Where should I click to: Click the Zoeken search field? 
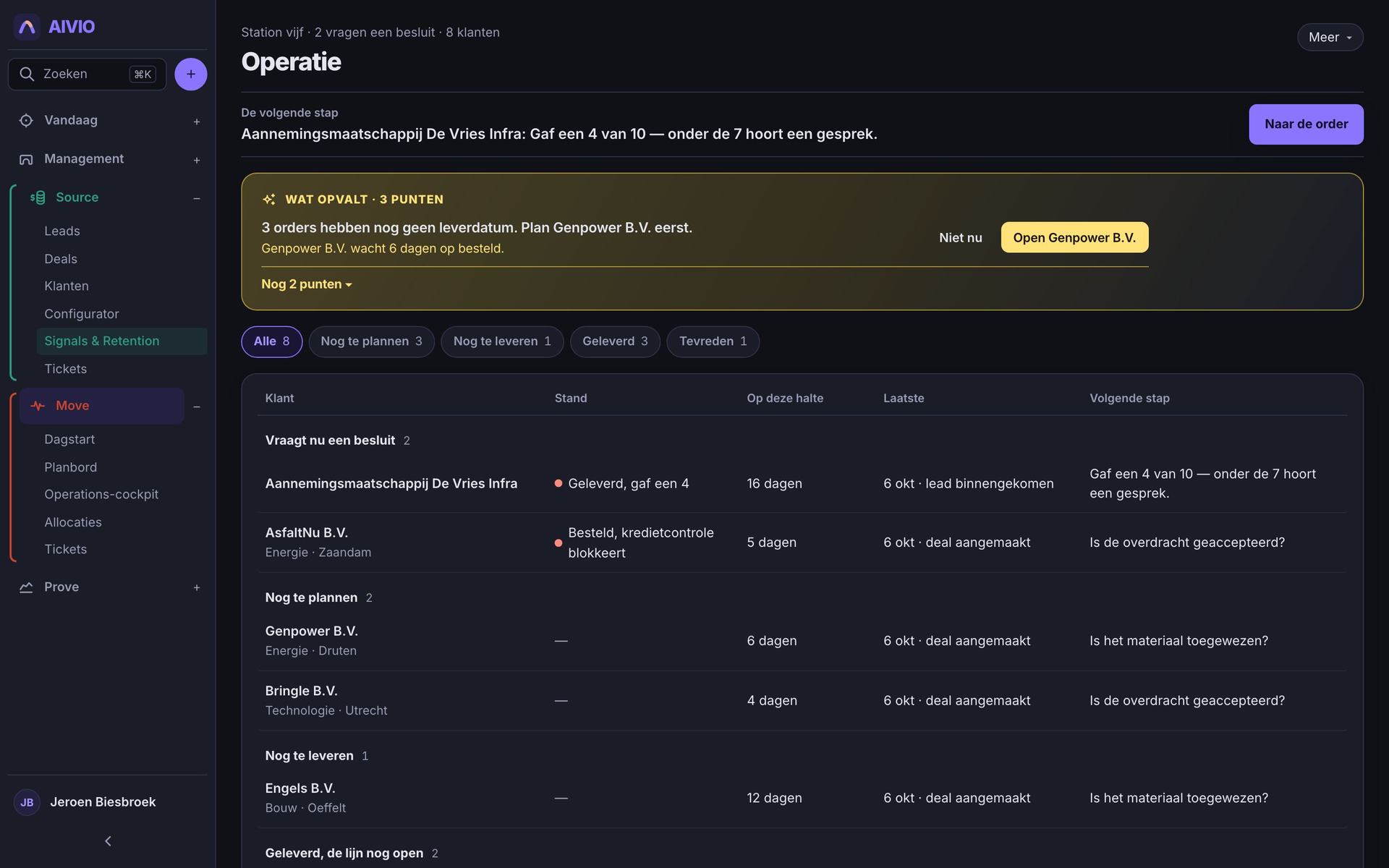pyautogui.click(x=87, y=74)
